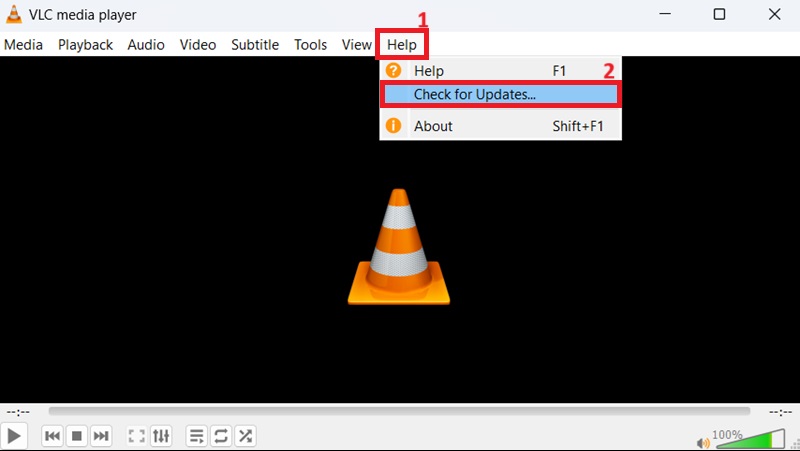Open the Playback menu

point(85,45)
